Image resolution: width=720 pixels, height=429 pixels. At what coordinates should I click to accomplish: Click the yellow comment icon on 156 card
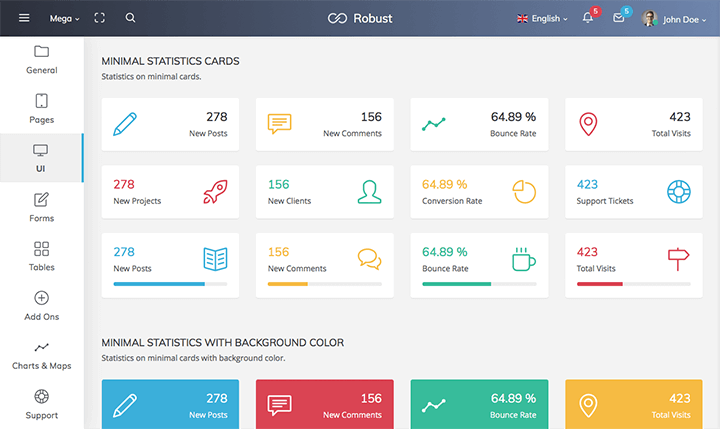coord(279,124)
